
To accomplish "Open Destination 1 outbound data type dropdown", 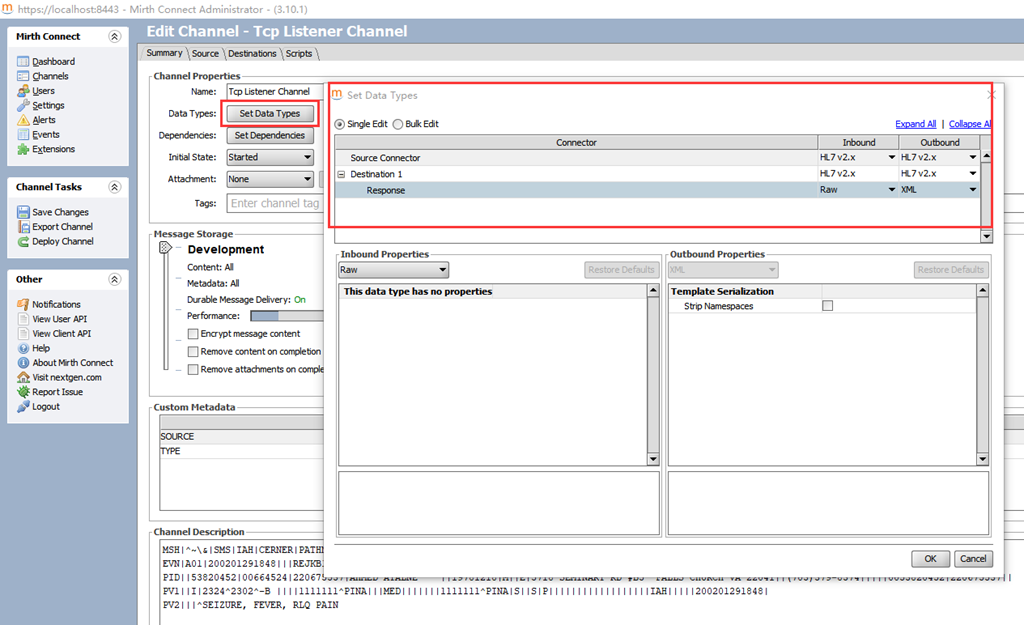I will [x=972, y=174].
